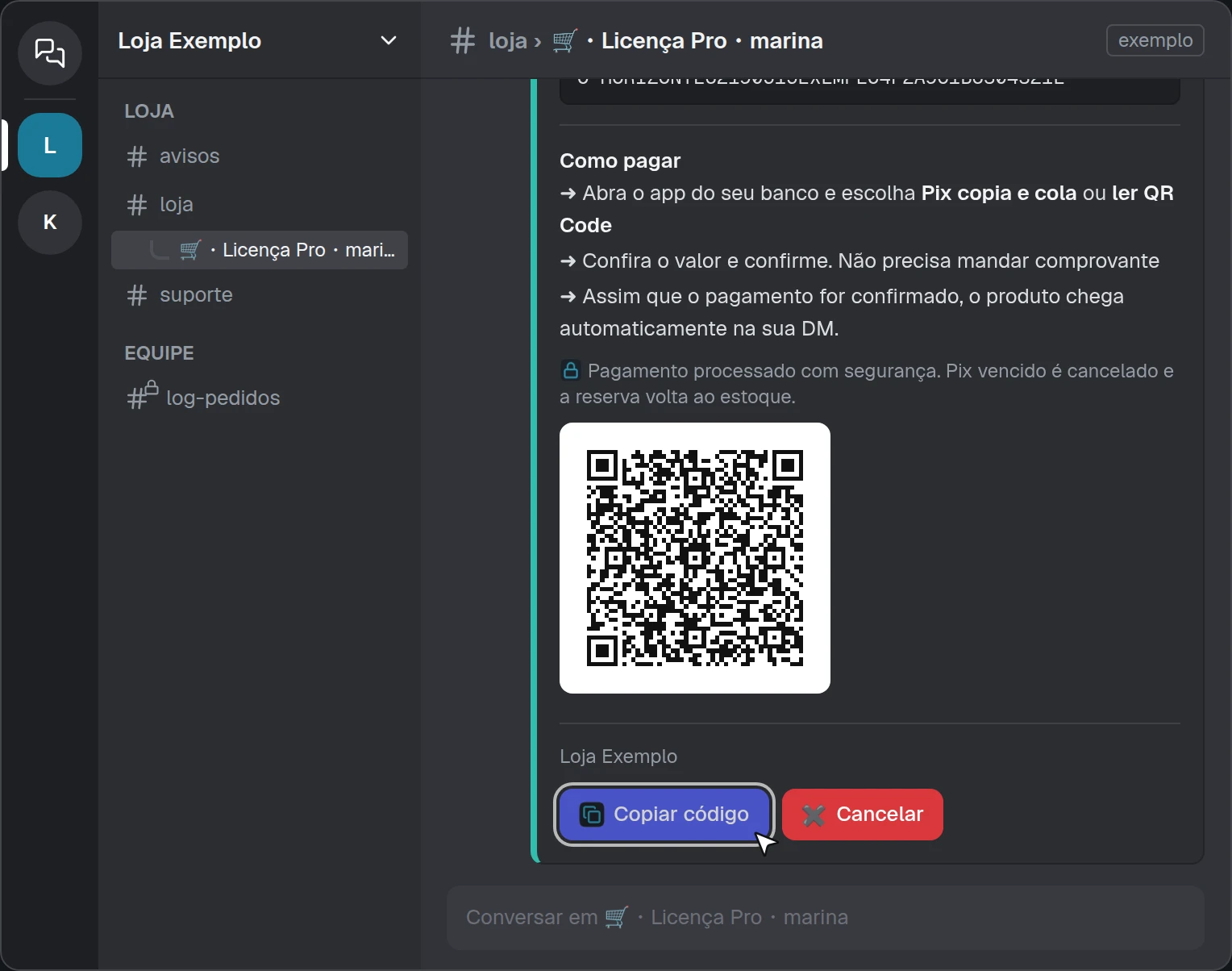Collapse the EQUIPE category
Screen dimensions: 1232x971
159,353
